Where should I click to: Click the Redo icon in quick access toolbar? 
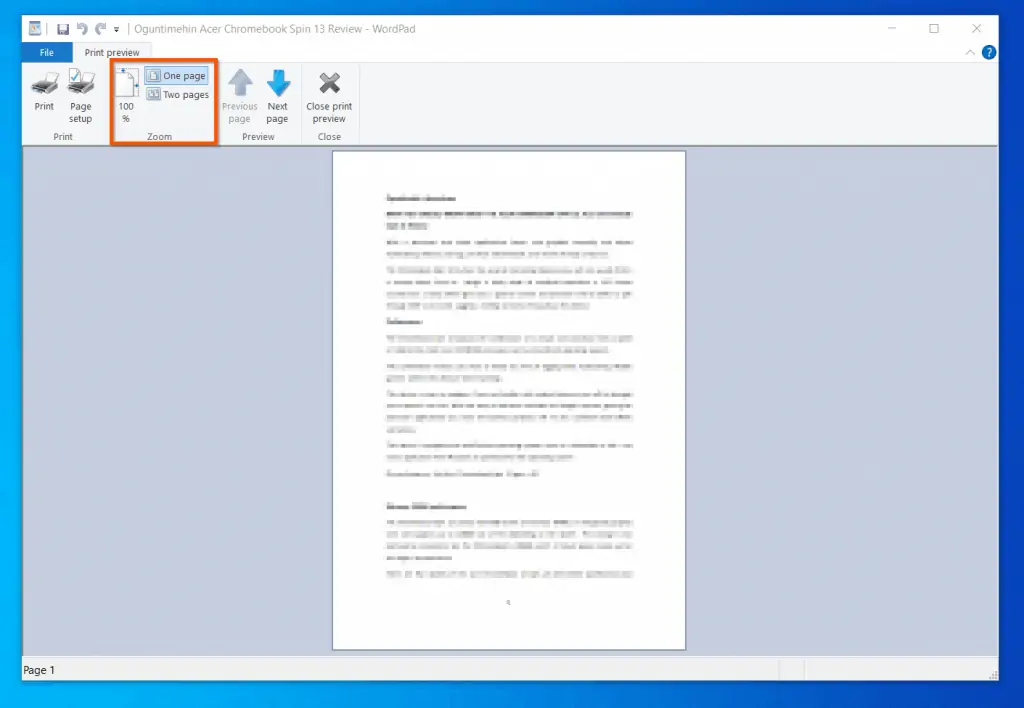point(100,29)
